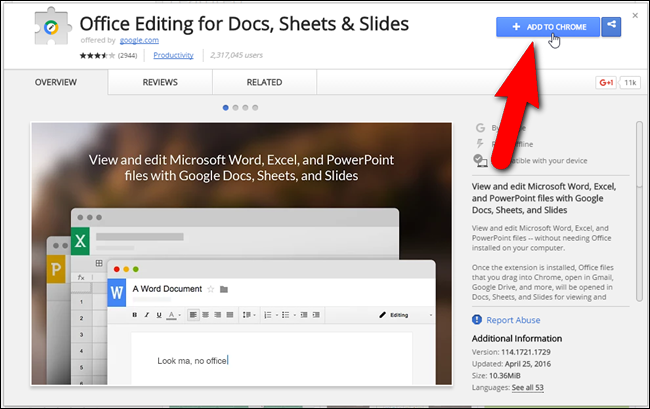This screenshot has width=650, height=409.
Task: Click the 2,317,045 users text
Action: coord(236,55)
